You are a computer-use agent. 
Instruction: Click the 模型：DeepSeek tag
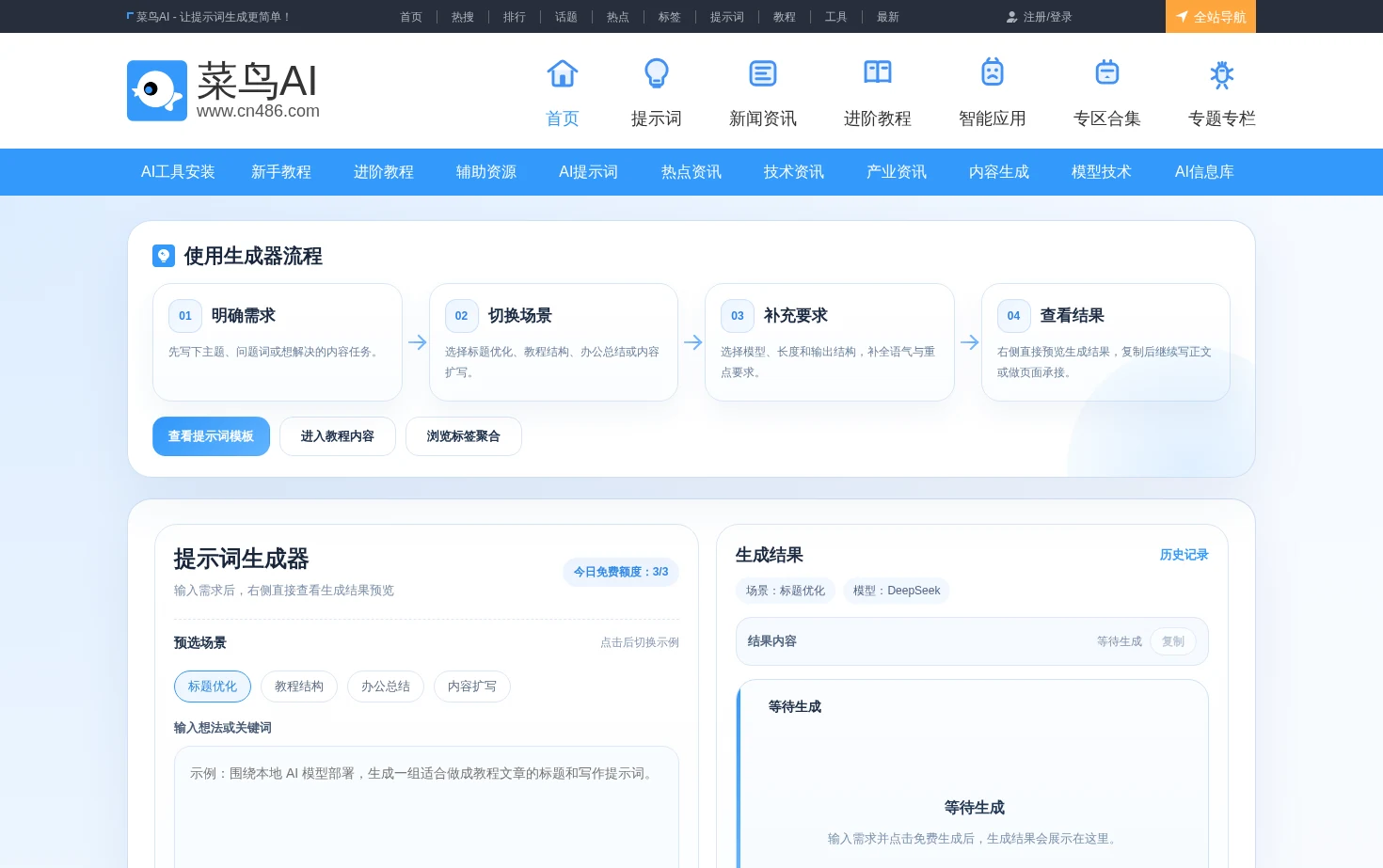[897, 591]
